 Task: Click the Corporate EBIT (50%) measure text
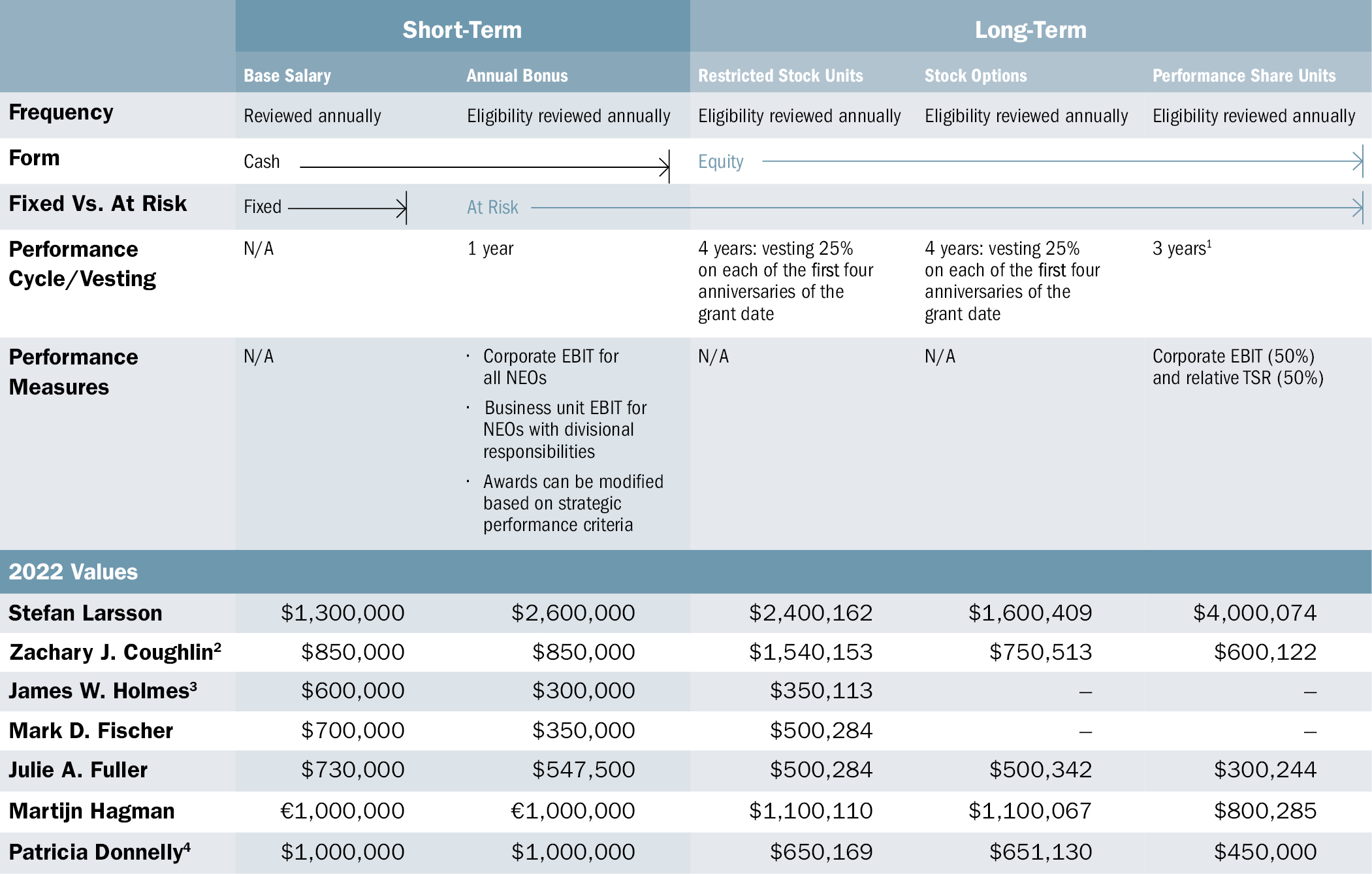tap(1233, 356)
